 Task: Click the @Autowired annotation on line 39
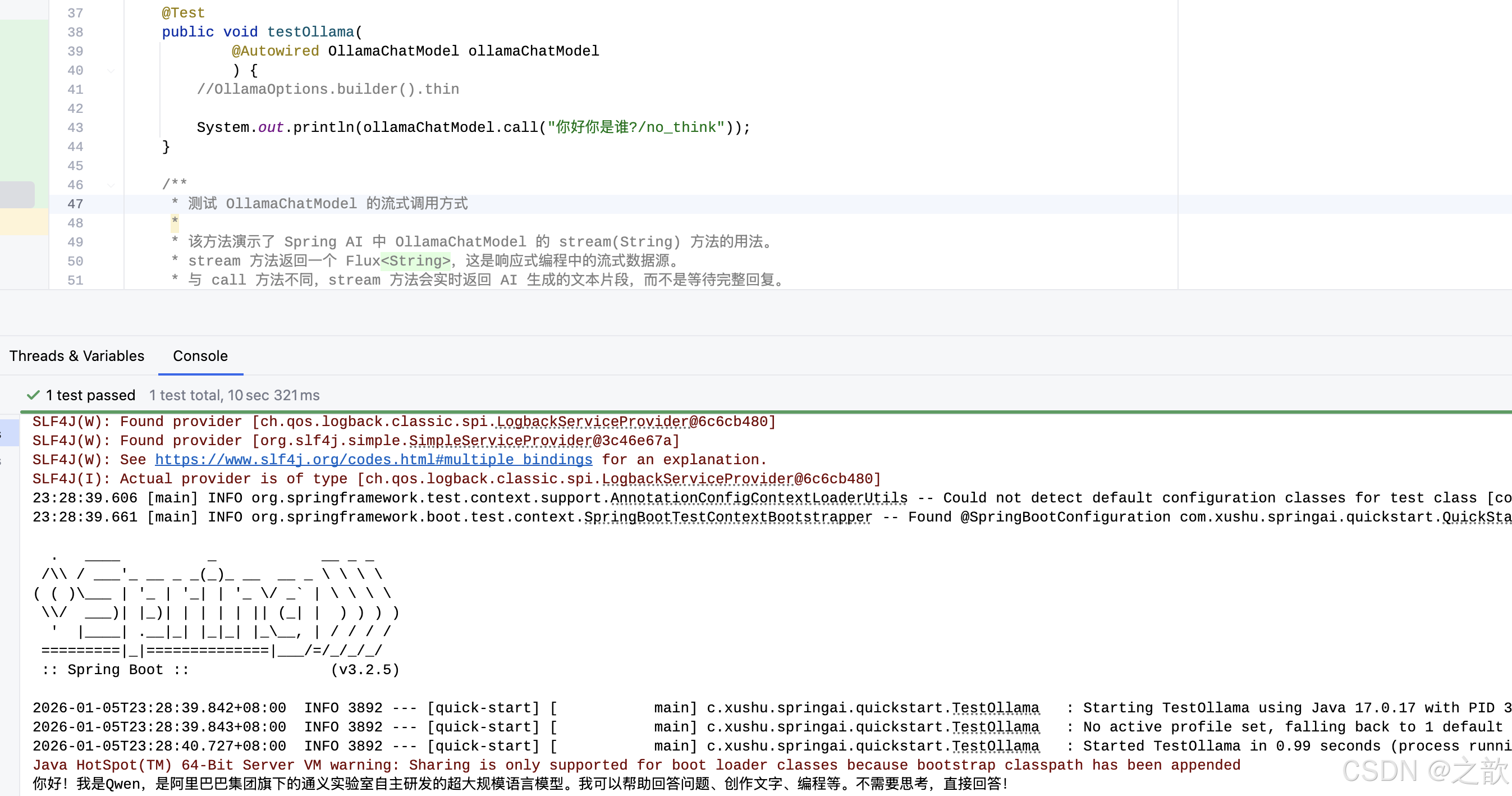pyautogui.click(x=274, y=51)
